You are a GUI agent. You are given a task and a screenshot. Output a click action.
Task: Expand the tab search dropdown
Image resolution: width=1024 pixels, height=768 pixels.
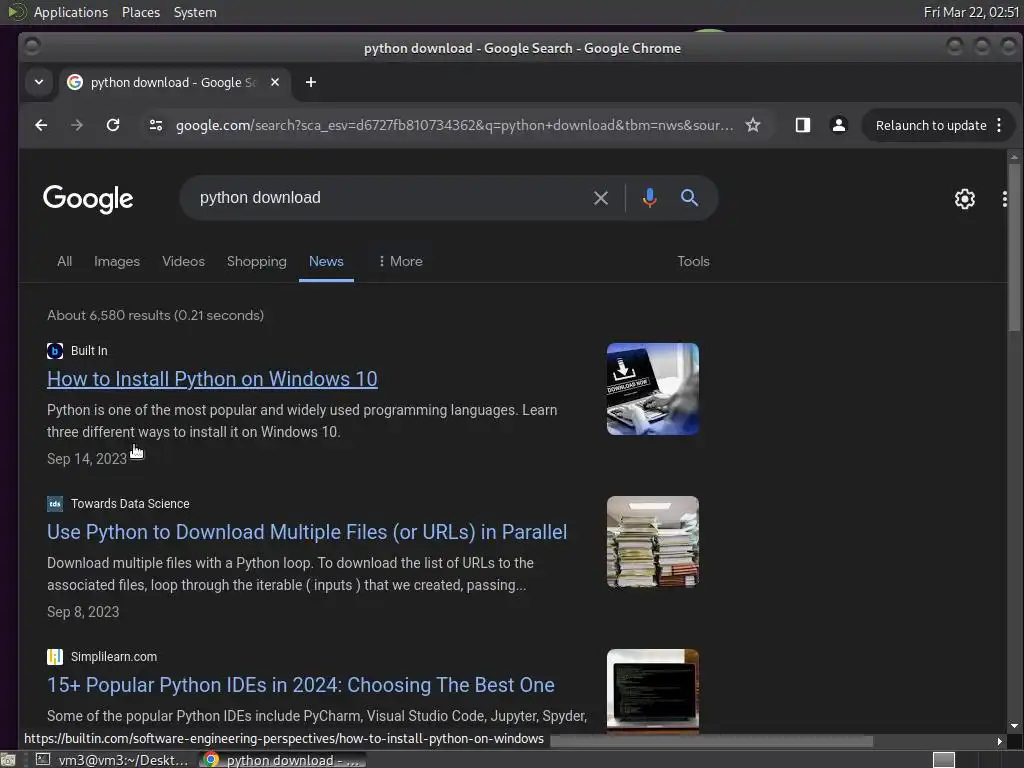pos(39,82)
